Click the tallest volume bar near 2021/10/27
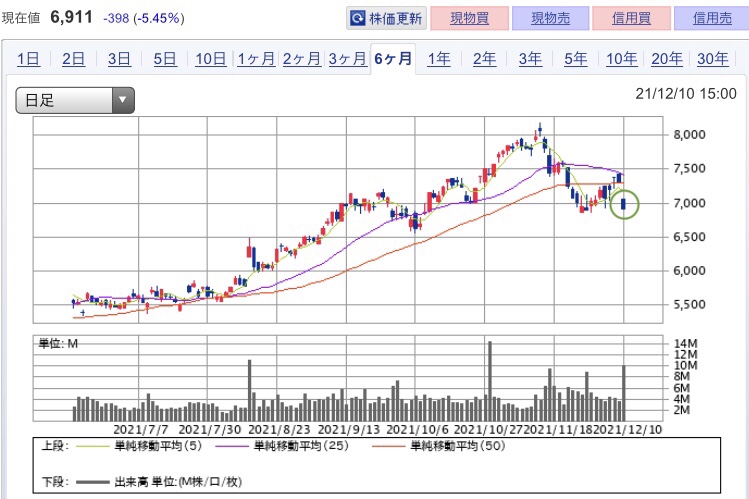The height and width of the screenshot is (499, 749). click(x=490, y=381)
